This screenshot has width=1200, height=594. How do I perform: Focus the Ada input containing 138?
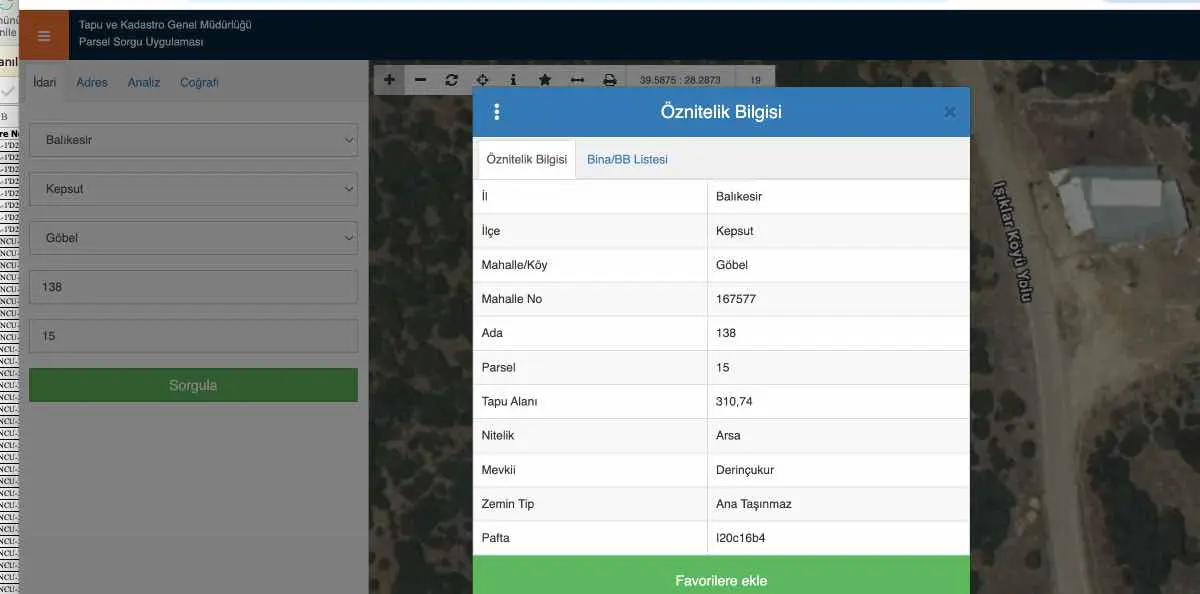click(x=193, y=287)
